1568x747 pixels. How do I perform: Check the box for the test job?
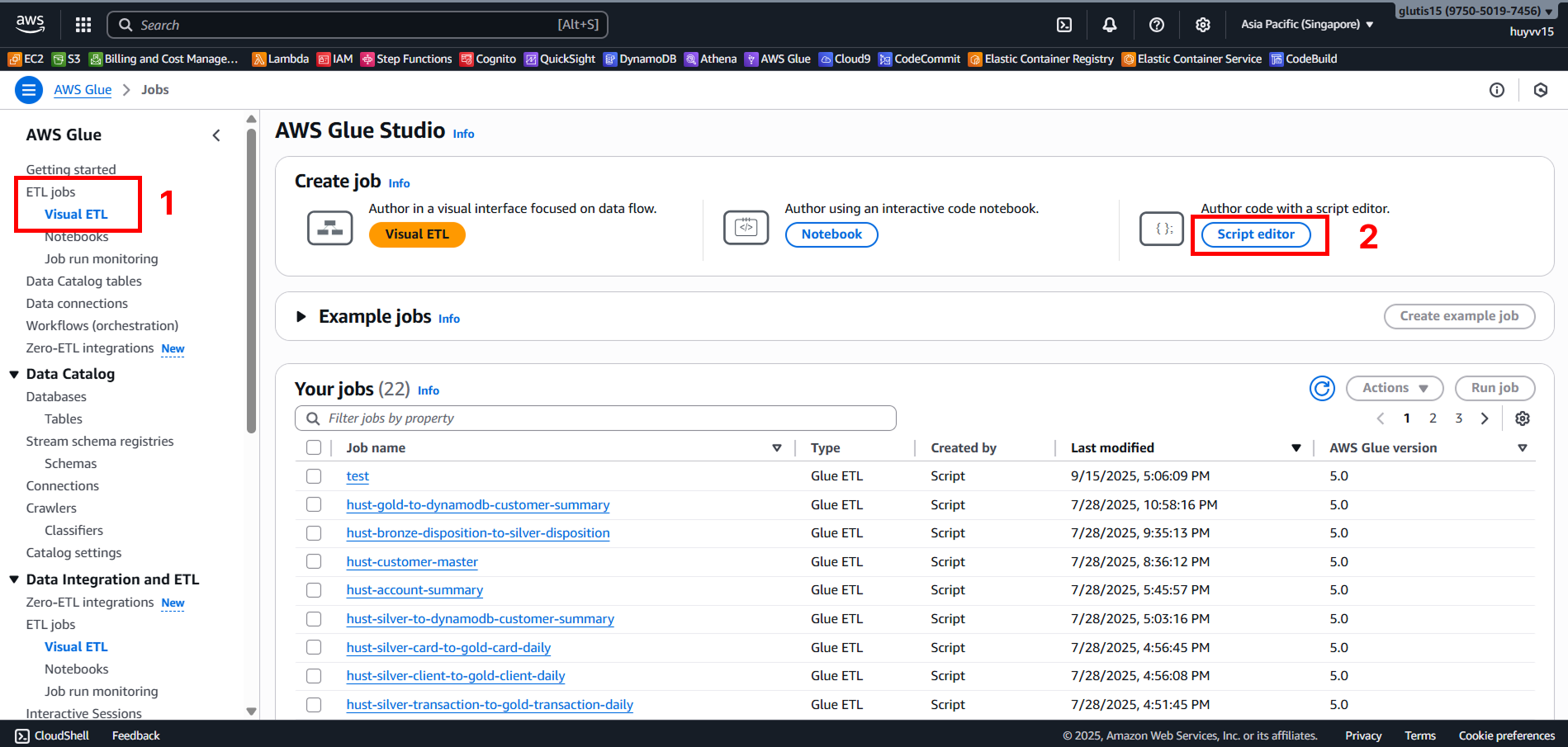pyautogui.click(x=314, y=476)
